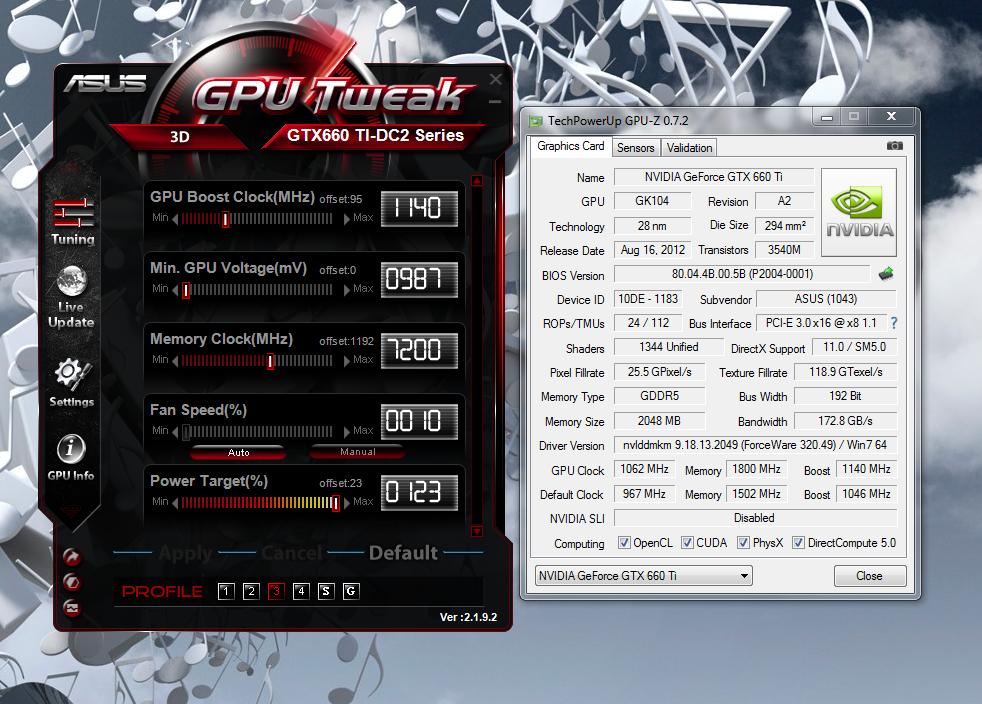Select the 3D mode tab in GPU Tweak
The width and height of the screenshot is (982, 704).
[x=179, y=137]
